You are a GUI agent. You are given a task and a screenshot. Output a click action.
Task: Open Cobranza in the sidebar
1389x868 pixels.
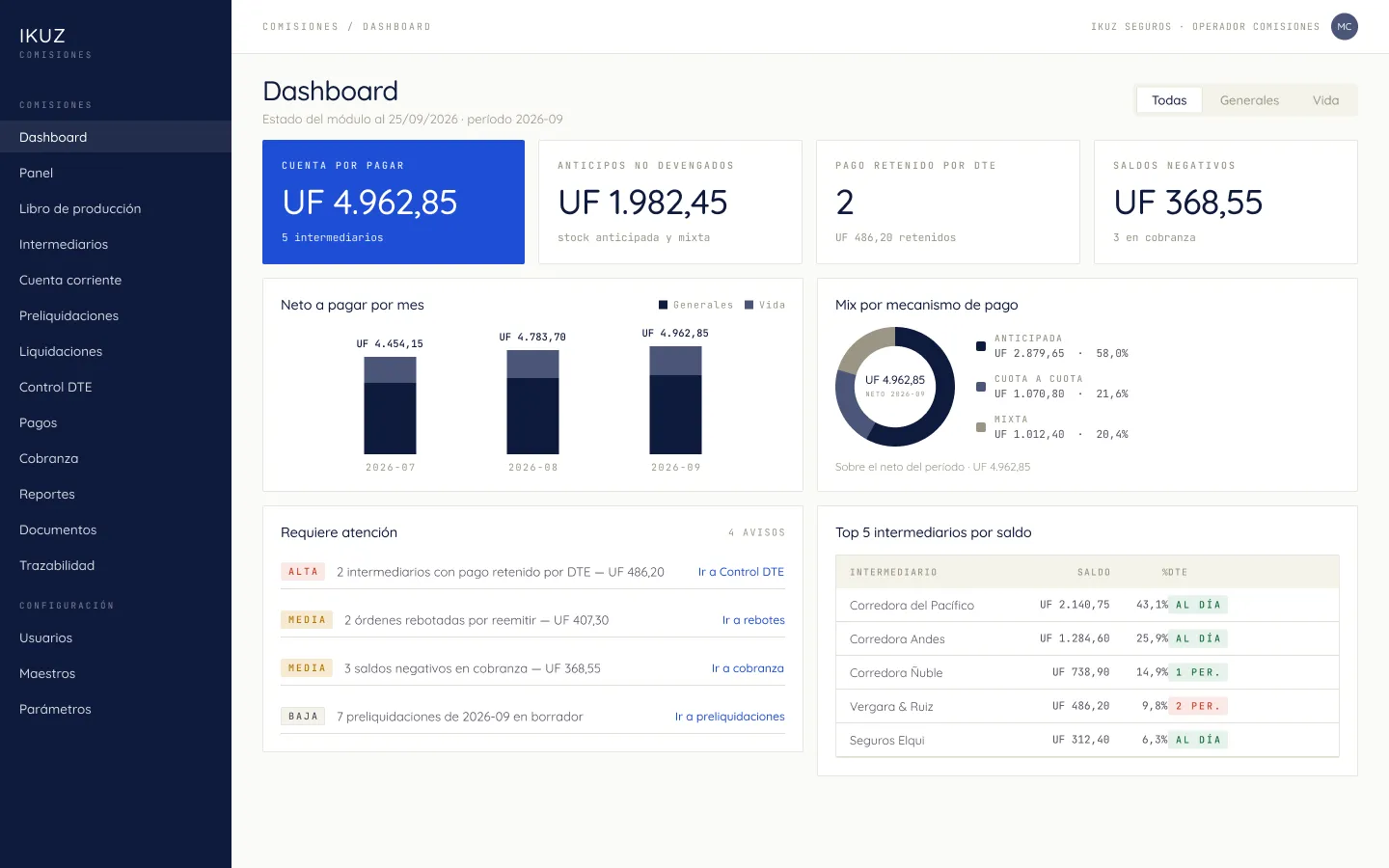pos(116,458)
